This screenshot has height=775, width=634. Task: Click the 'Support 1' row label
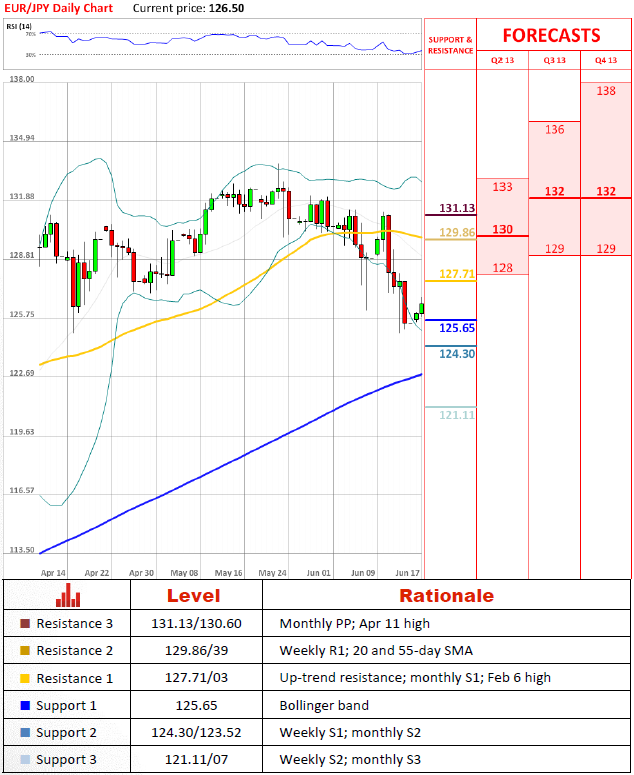pos(66,706)
